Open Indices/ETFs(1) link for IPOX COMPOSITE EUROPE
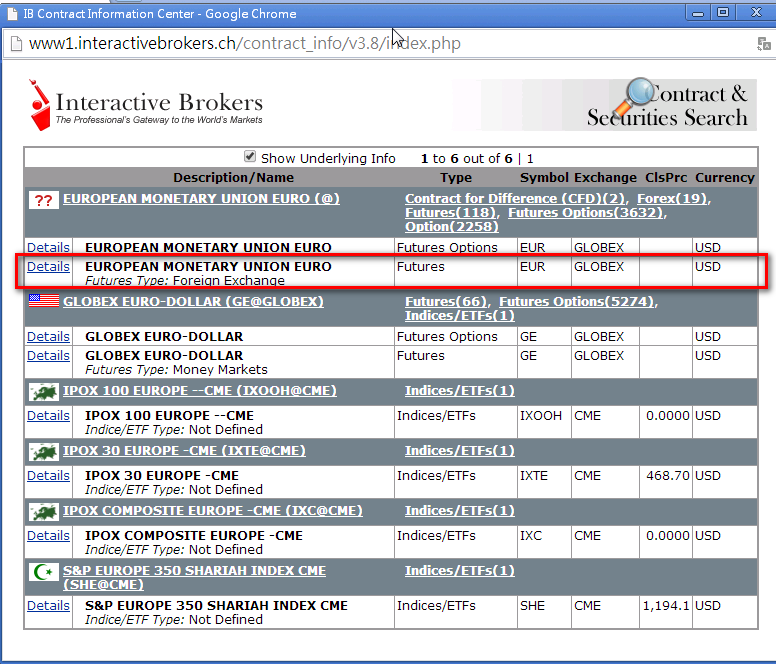This screenshot has height=664, width=776. pyautogui.click(x=460, y=511)
